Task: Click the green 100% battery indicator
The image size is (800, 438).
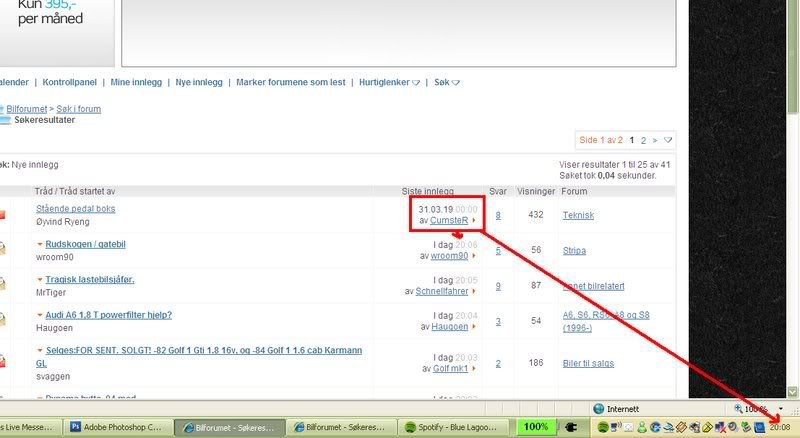Action: pyautogui.click(x=536, y=427)
